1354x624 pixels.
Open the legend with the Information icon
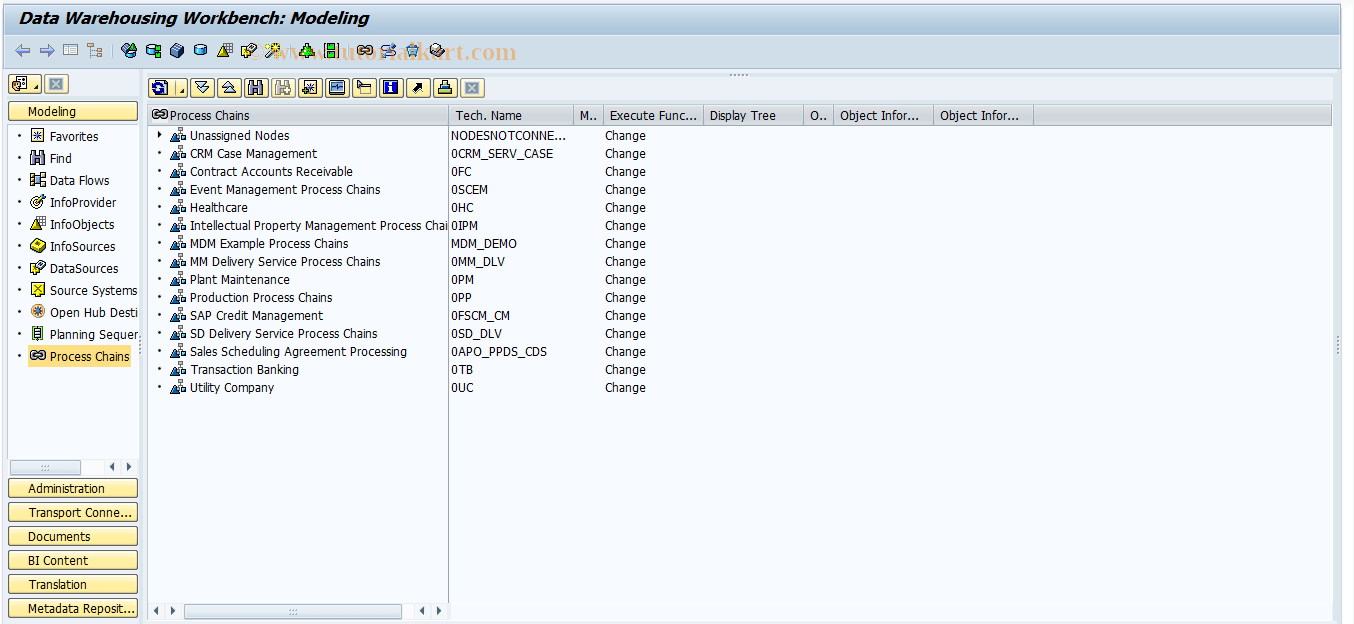tap(389, 88)
